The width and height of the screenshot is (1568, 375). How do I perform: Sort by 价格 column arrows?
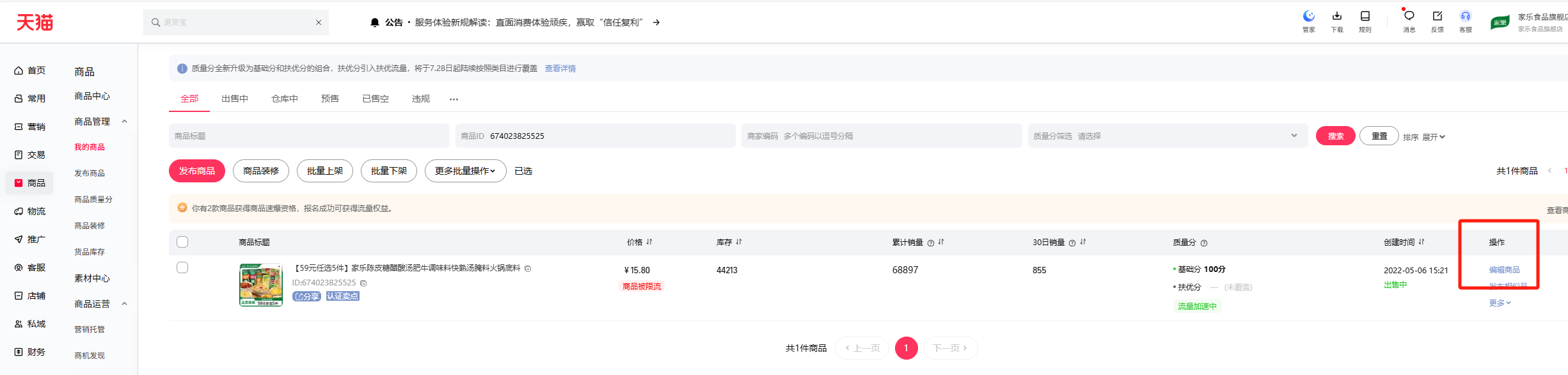click(x=649, y=242)
